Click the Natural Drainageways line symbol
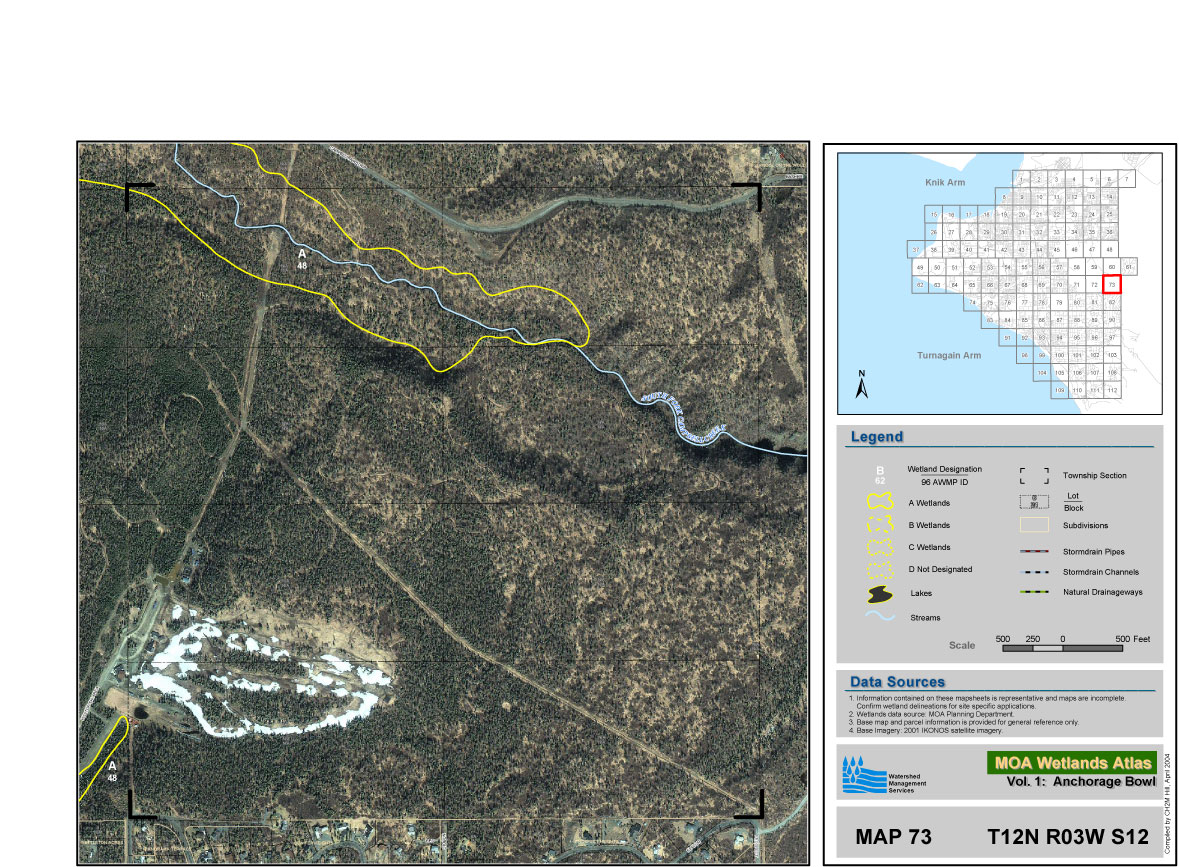The height and width of the screenshot is (867, 1179). click(1034, 592)
